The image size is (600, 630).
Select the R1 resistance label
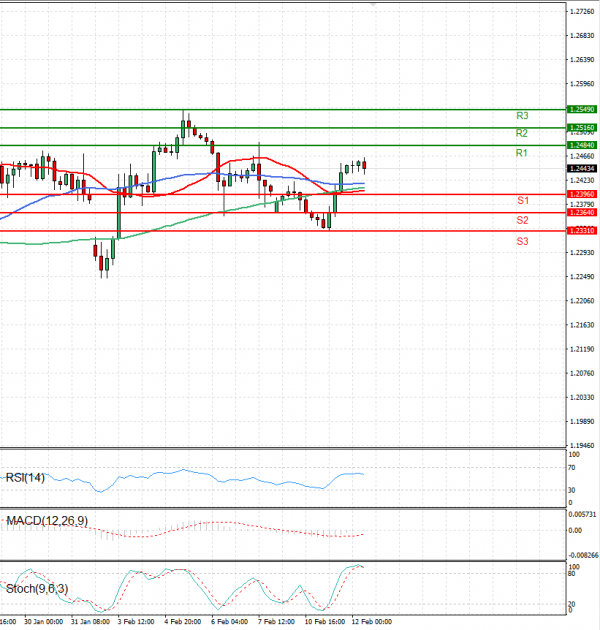click(x=521, y=153)
